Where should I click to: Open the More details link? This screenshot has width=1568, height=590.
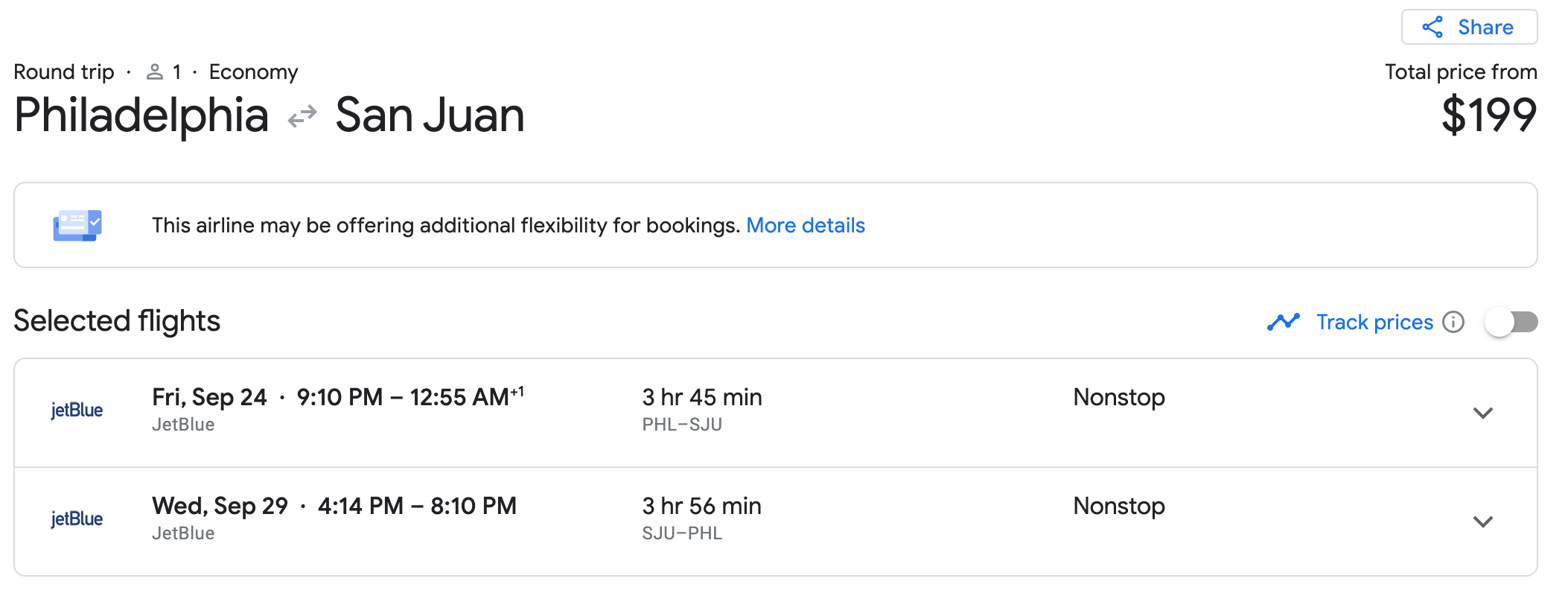[x=805, y=225]
